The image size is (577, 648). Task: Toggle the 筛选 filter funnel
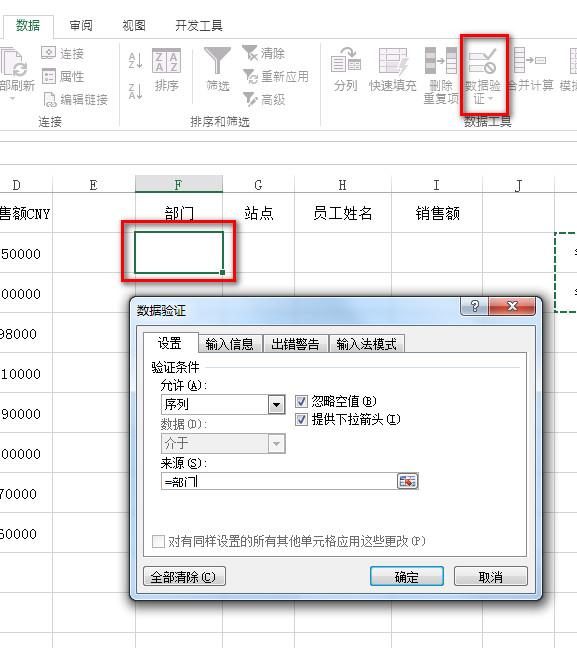[217, 69]
